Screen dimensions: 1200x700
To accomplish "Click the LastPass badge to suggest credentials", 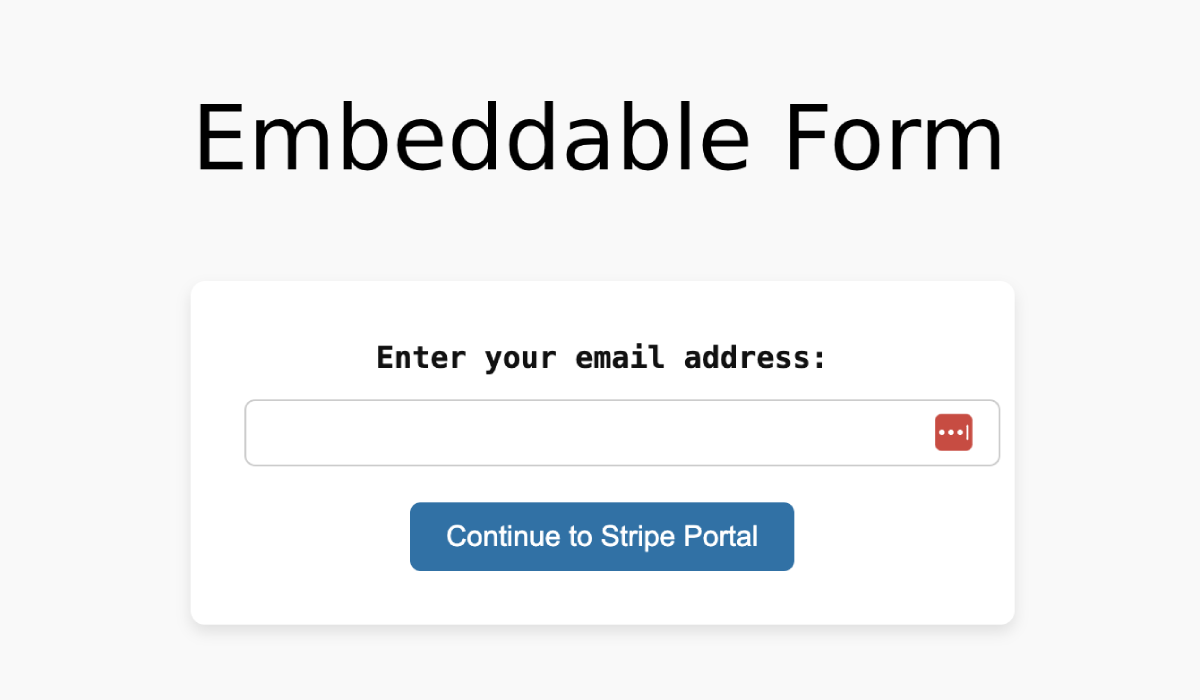I will (x=954, y=432).
